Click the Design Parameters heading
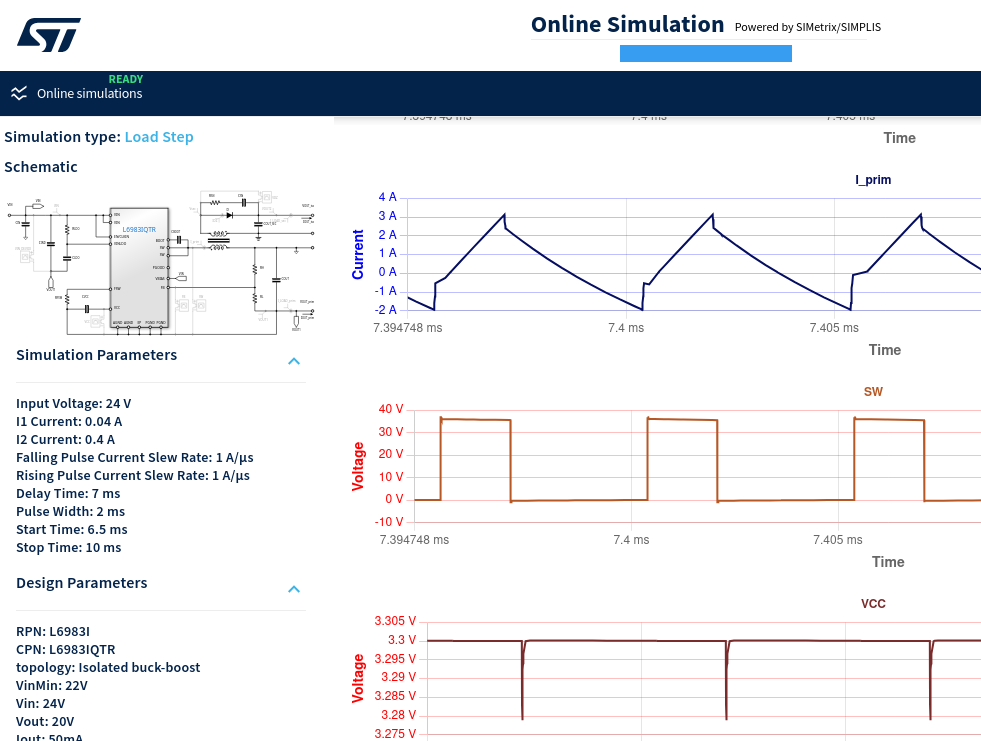Screen dimensions: 981x741 click(x=82, y=583)
